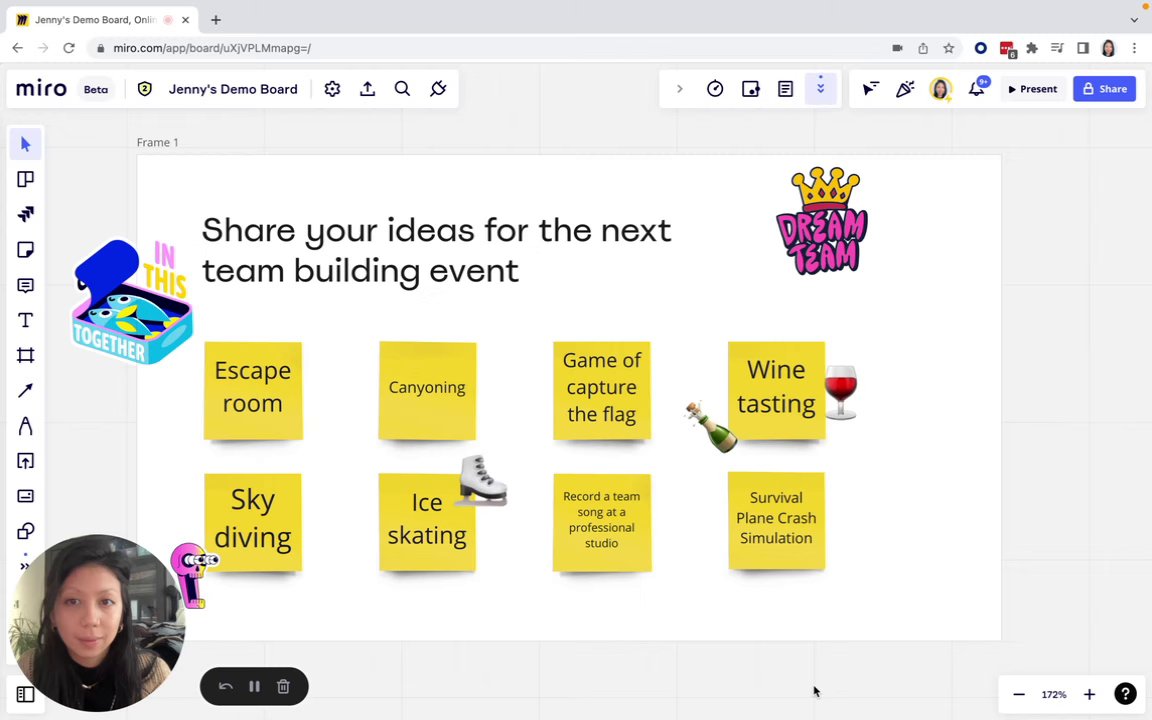Expand more tools in left toolbar

click(24, 566)
